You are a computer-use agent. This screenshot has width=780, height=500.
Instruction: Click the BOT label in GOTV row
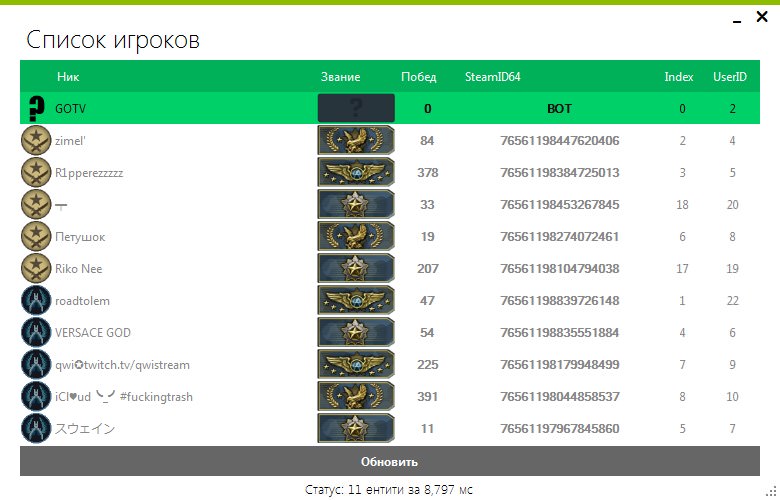coord(559,108)
